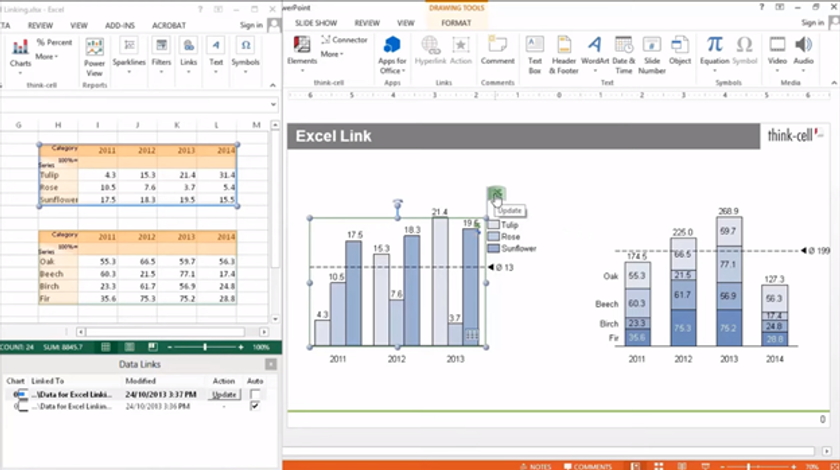Insert Audio
Screen dimensions: 840x470
804,55
